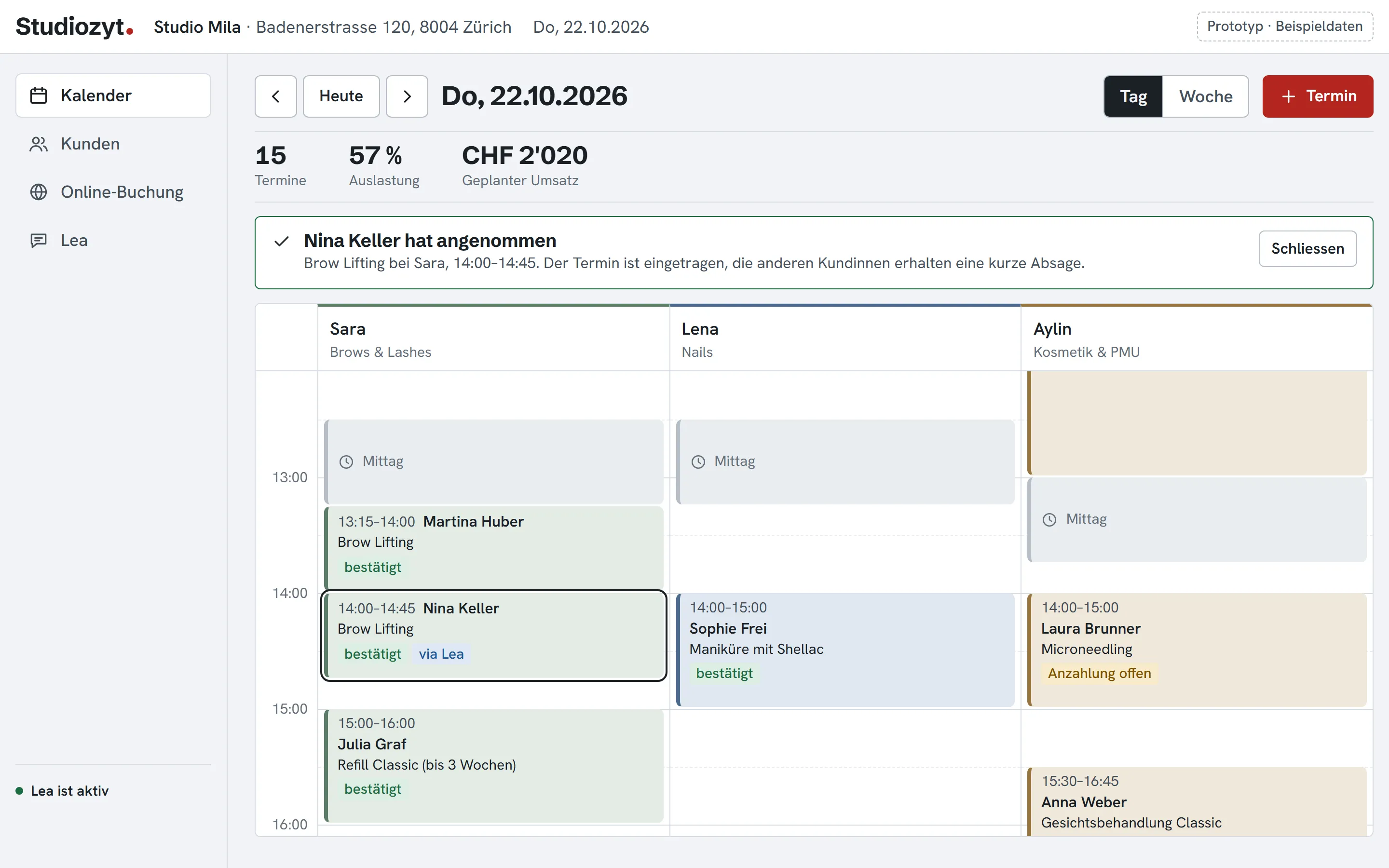Screen dimensions: 1389x868
Task: Click the Lea ist aktiv status indicator
Action: point(62,790)
